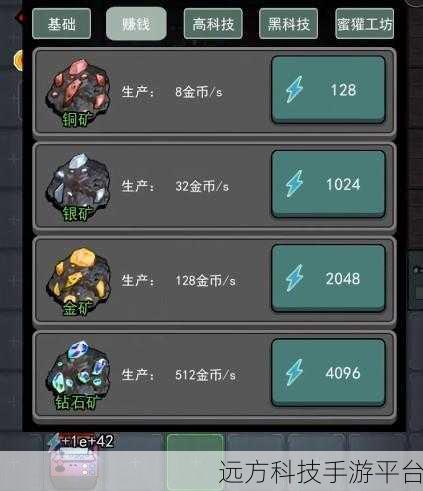Select the gold ore (金矿) icon
423x491 pixels.
79,282
